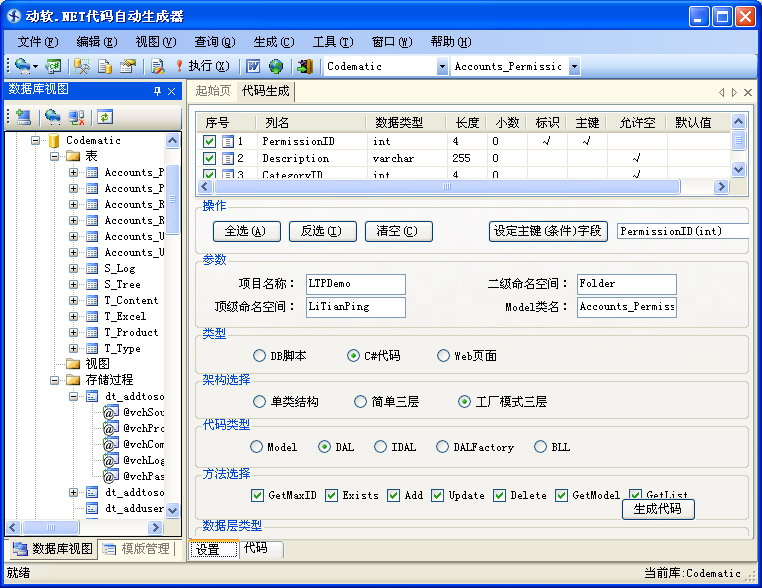The image size is (762, 588).
Task: Click the Codematic database cylinder icon in tree
Action: point(54,140)
